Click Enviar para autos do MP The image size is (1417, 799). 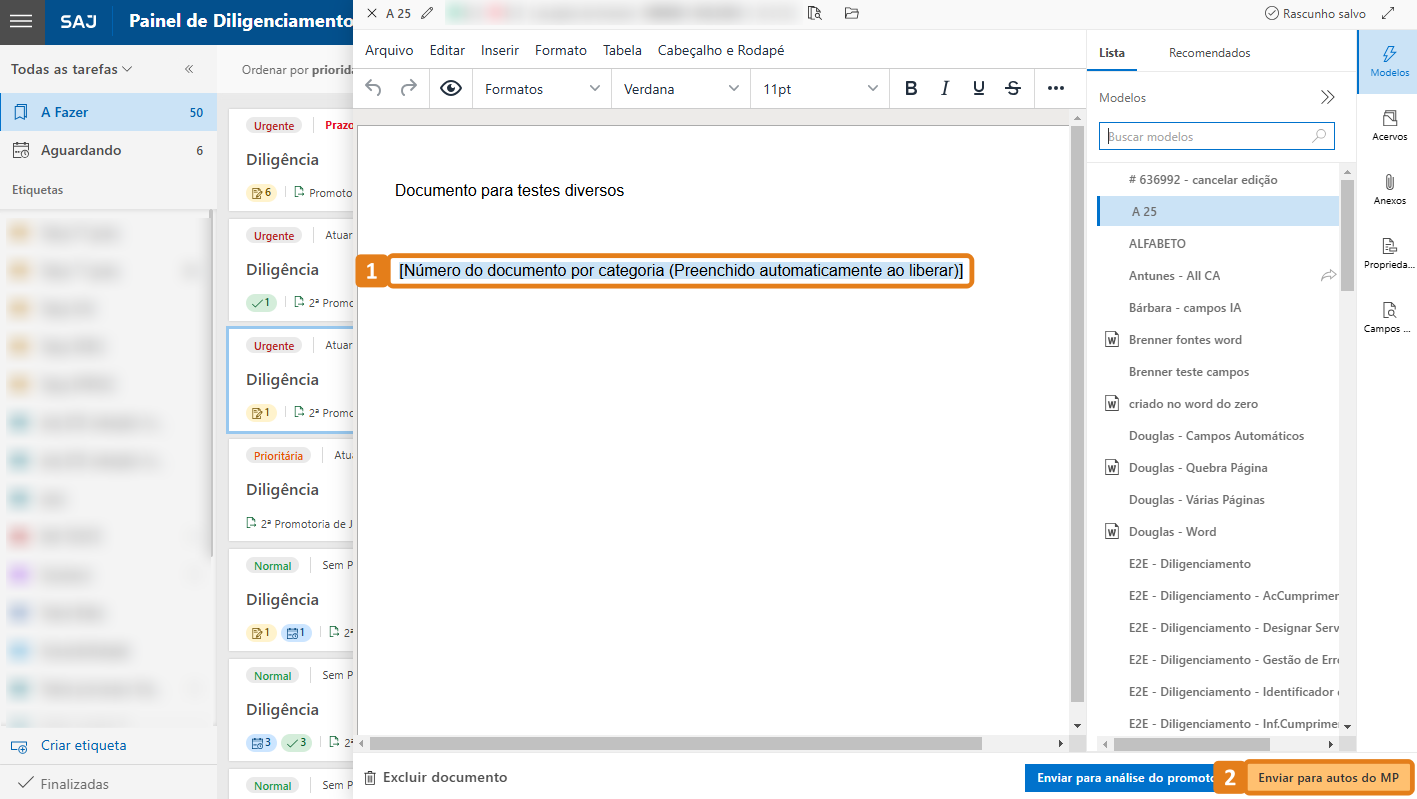click(1327, 777)
